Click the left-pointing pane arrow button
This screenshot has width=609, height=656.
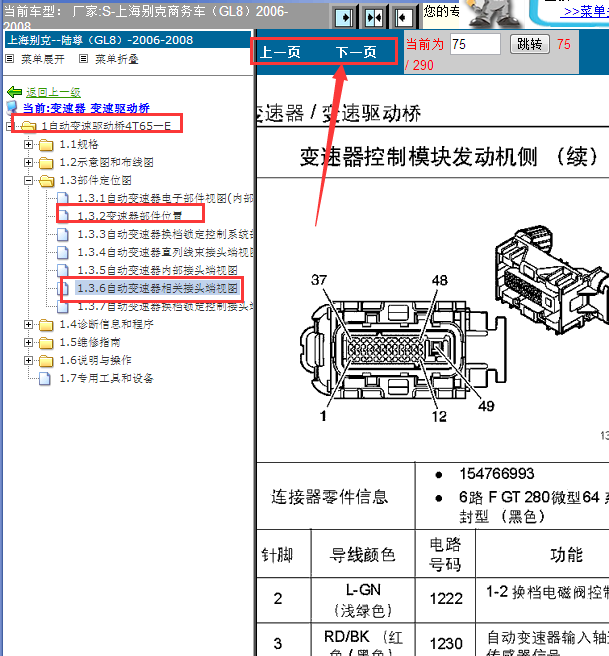click(x=404, y=17)
